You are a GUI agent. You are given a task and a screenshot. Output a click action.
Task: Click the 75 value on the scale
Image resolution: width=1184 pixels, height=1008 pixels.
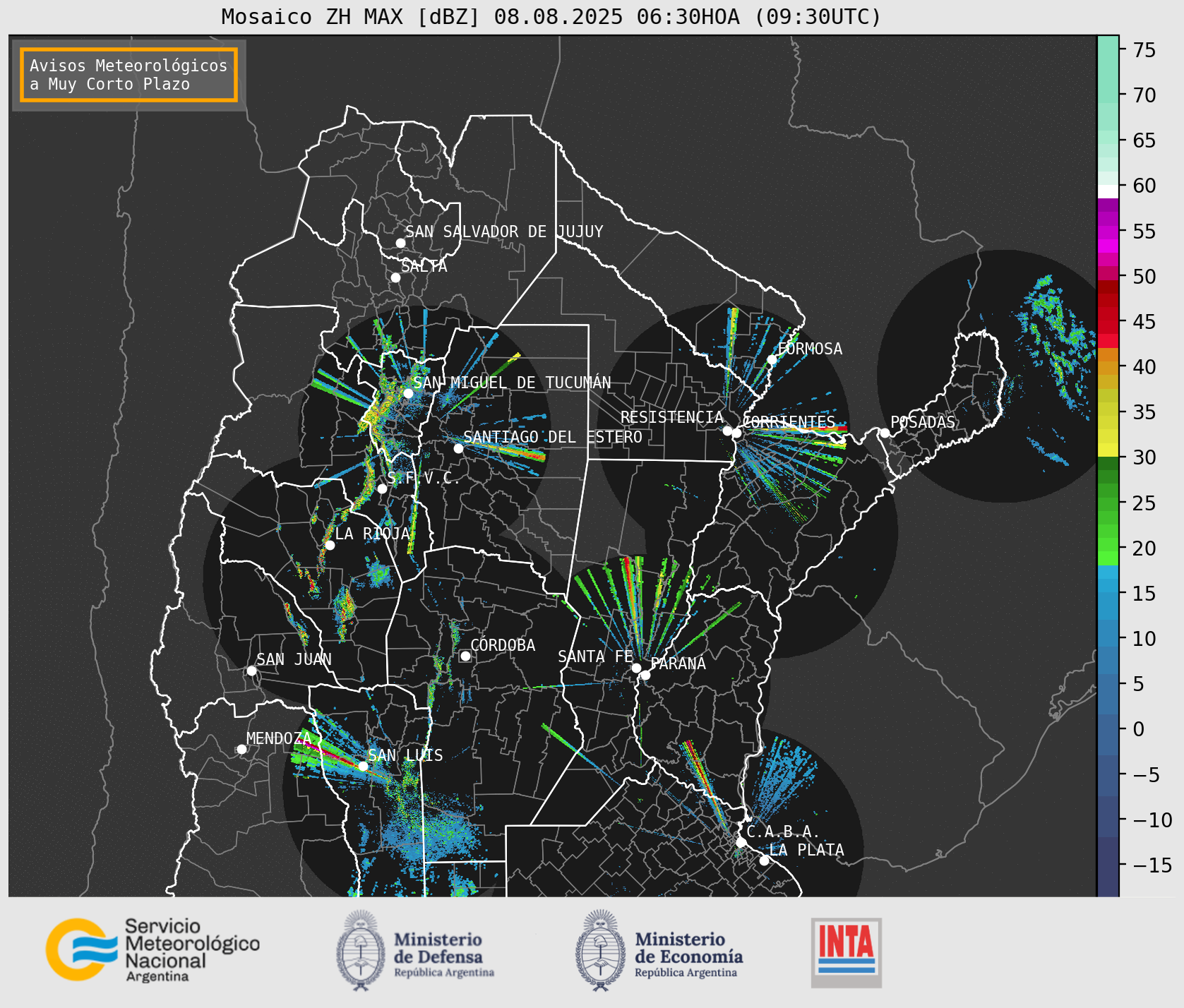pyautogui.click(x=1144, y=50)
